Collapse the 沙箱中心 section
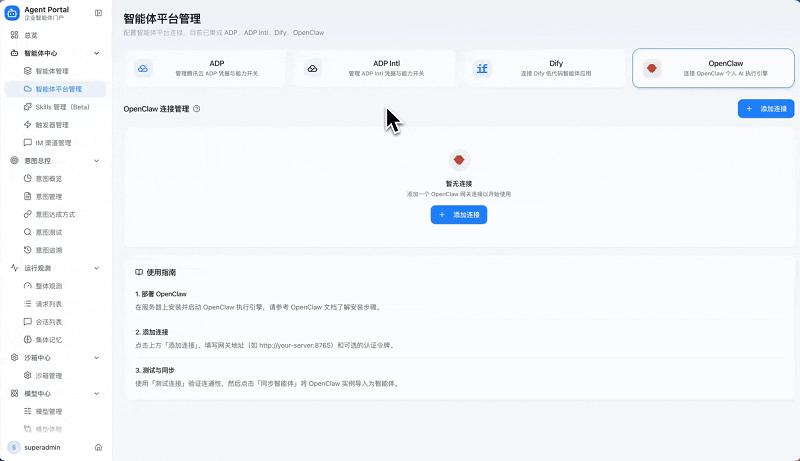The width and height of the screenshot is (800, 461). (96, 357)
